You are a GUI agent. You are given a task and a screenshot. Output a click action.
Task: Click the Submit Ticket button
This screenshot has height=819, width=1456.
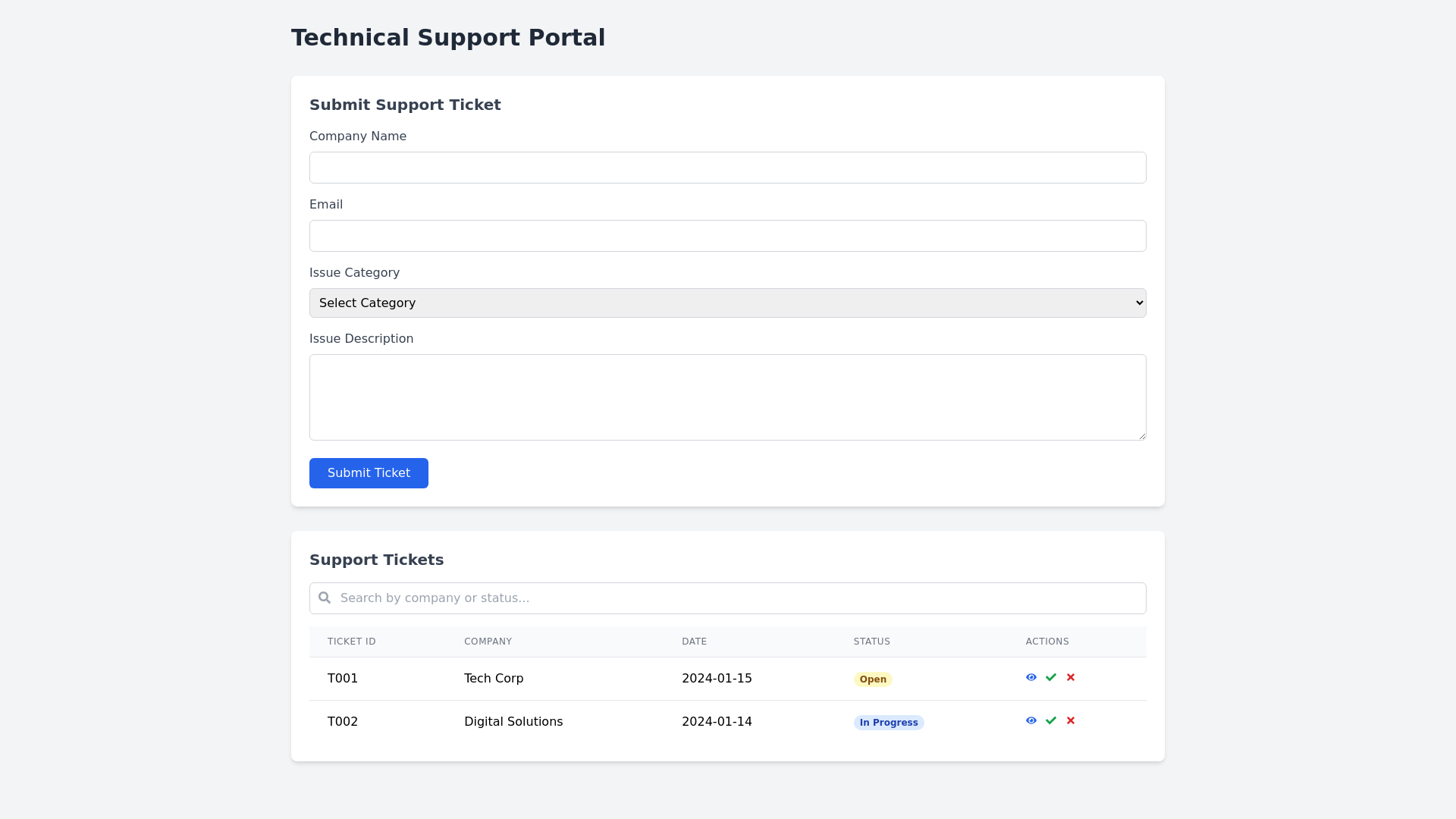(x=369, y=472)
